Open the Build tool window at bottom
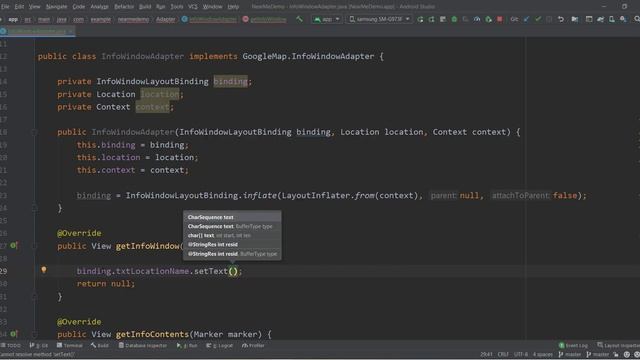640x360 pixels. 100,345
